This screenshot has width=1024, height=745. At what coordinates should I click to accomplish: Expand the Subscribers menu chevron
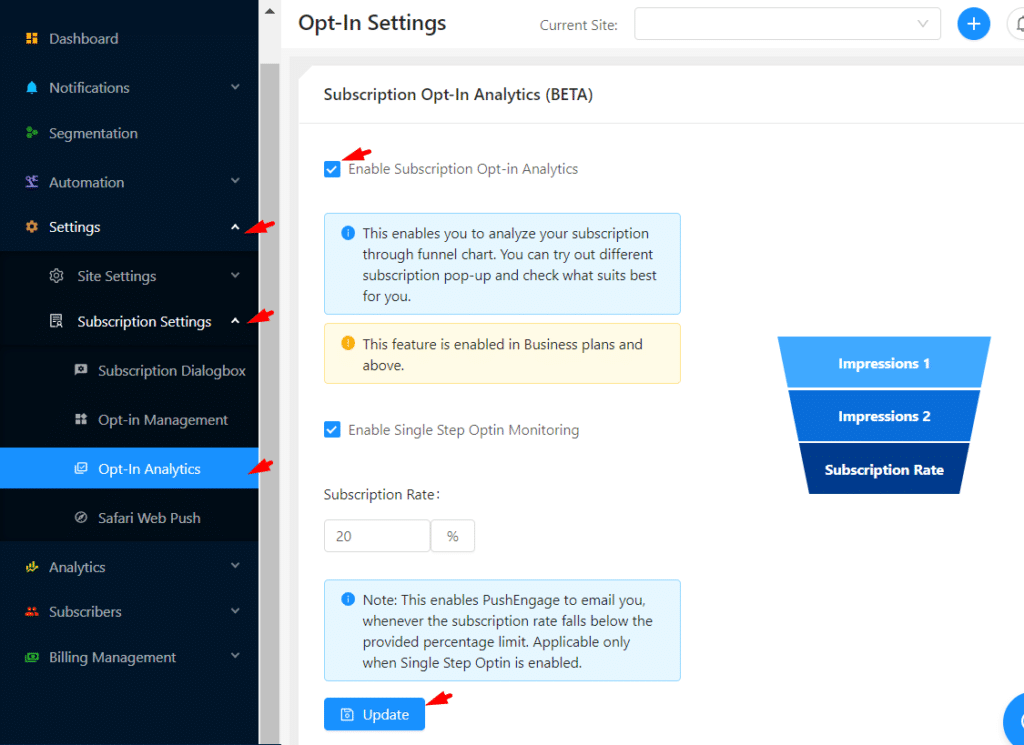pos(235,611)
